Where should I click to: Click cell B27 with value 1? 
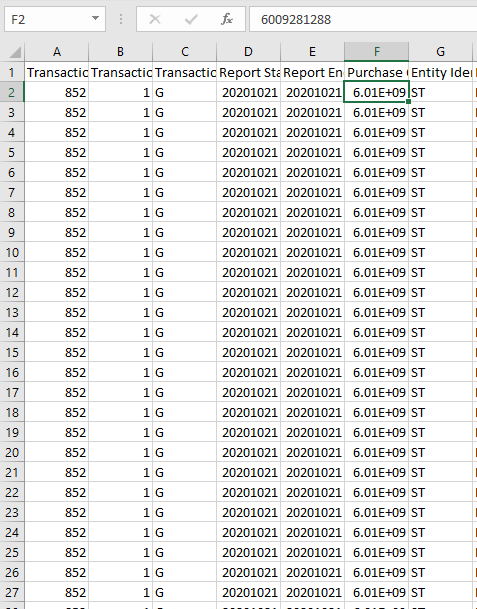pos(120,592)
